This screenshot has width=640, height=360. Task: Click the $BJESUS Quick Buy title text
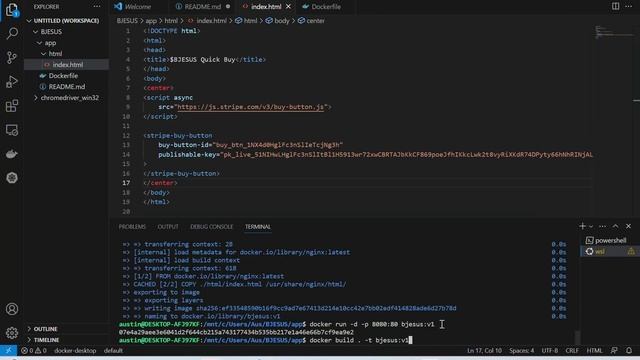click(x=202, y=60)
